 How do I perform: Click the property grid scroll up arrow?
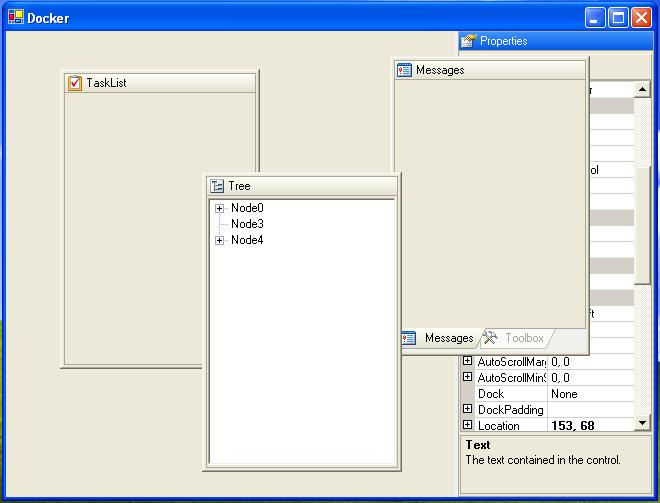coord(642,89)
